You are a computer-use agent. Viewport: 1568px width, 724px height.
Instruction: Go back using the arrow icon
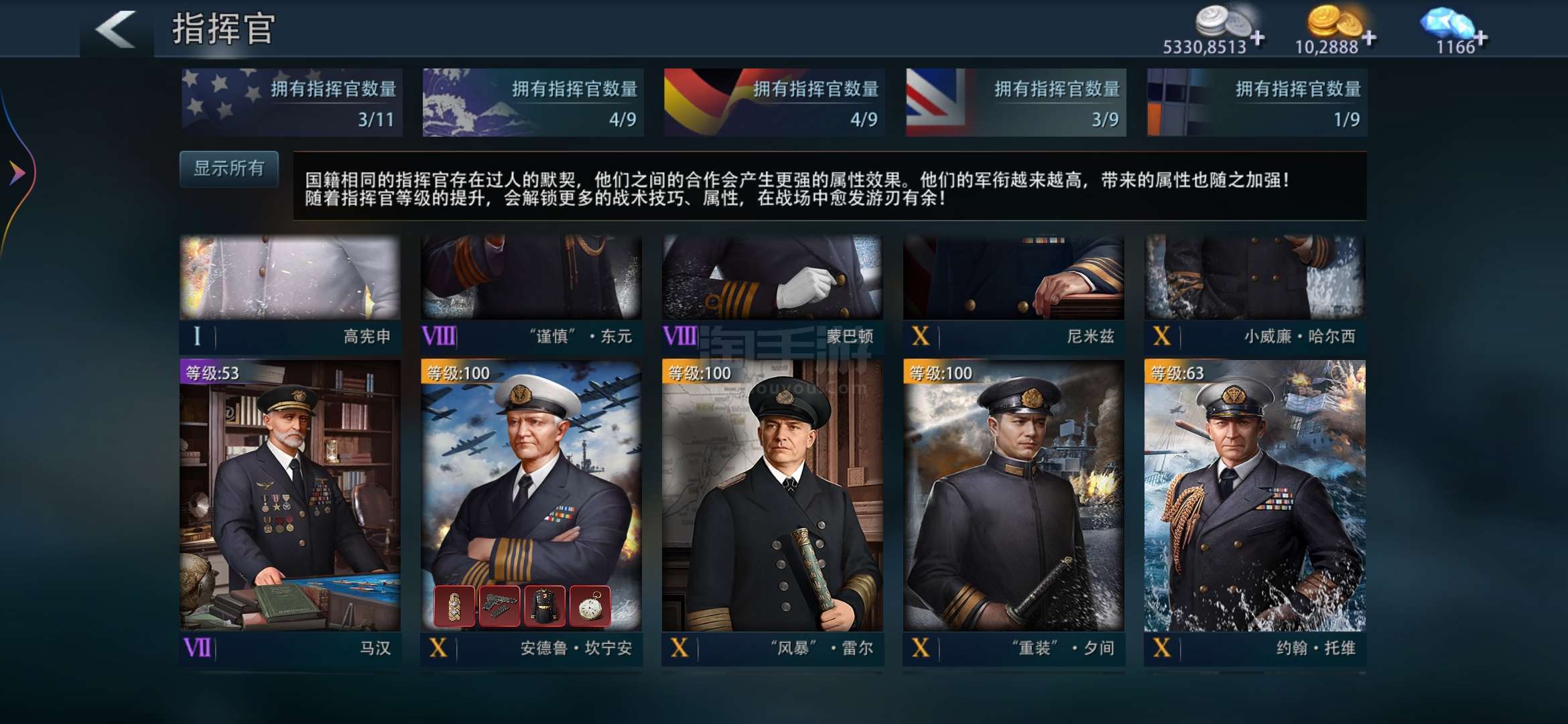(116, 29)
